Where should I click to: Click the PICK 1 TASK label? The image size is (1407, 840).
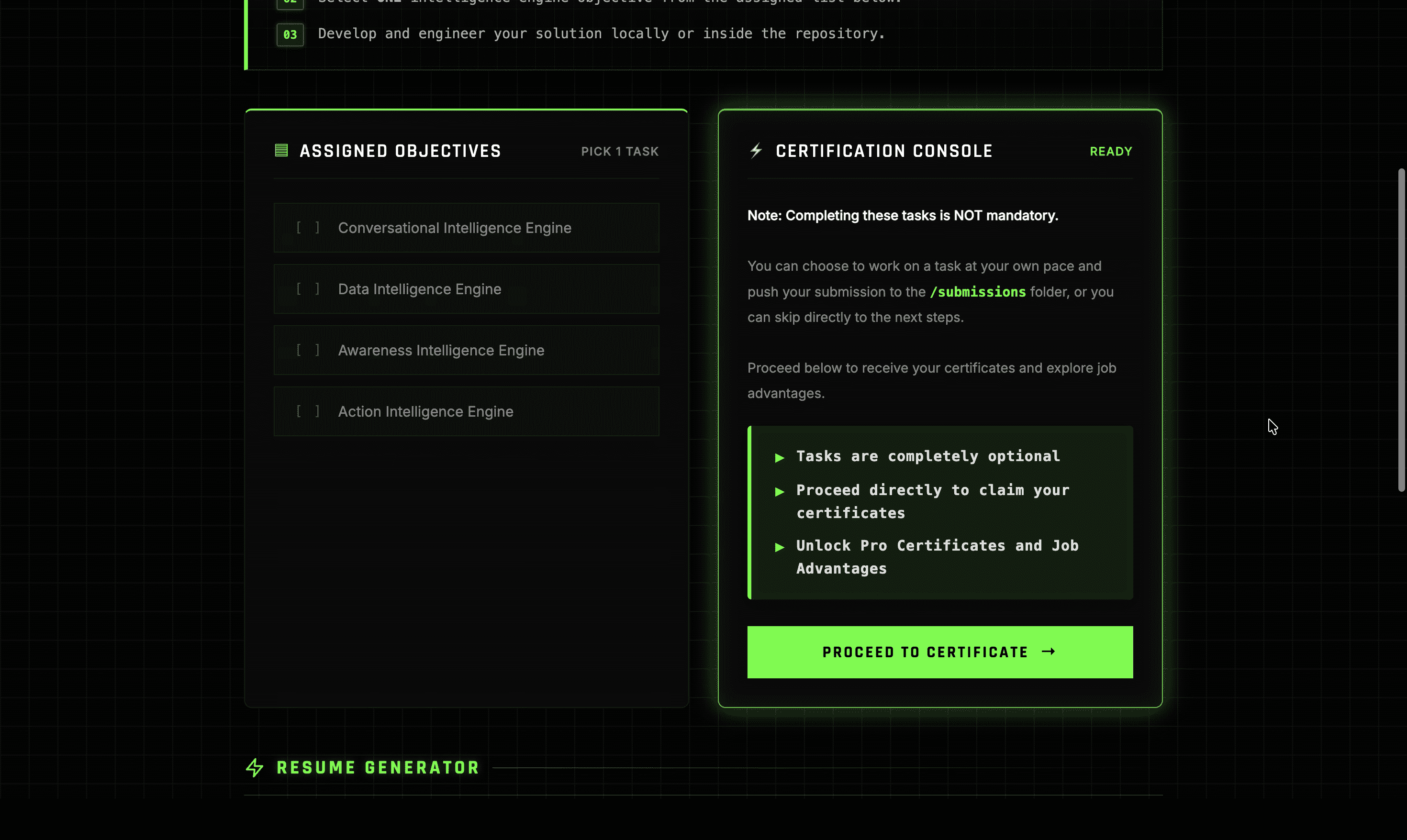coord(620,151)
